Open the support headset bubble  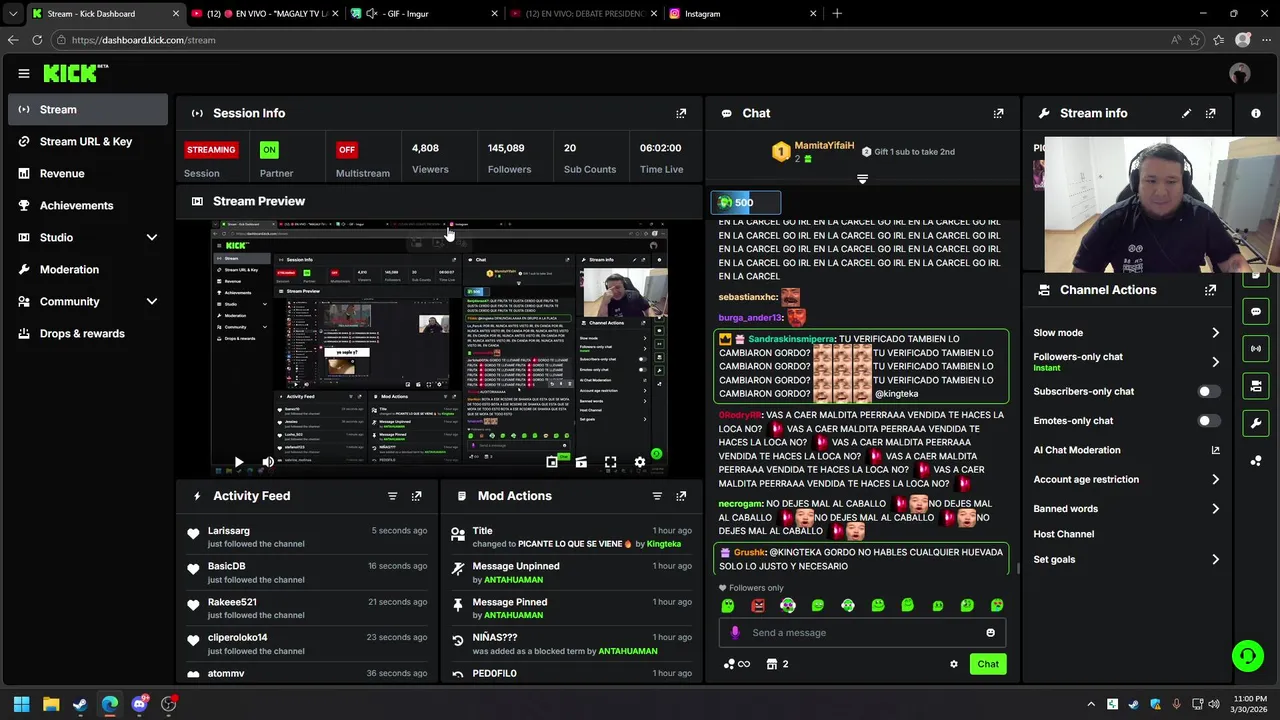click(x=1247, y=656)
